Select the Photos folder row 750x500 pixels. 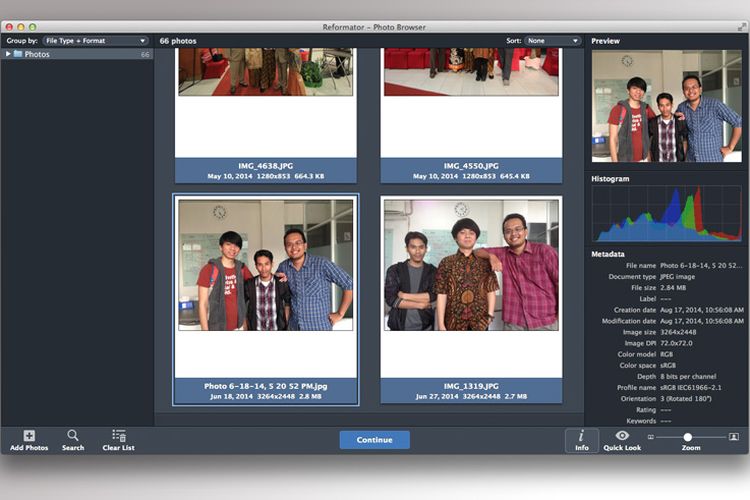(x=77, y=54)
